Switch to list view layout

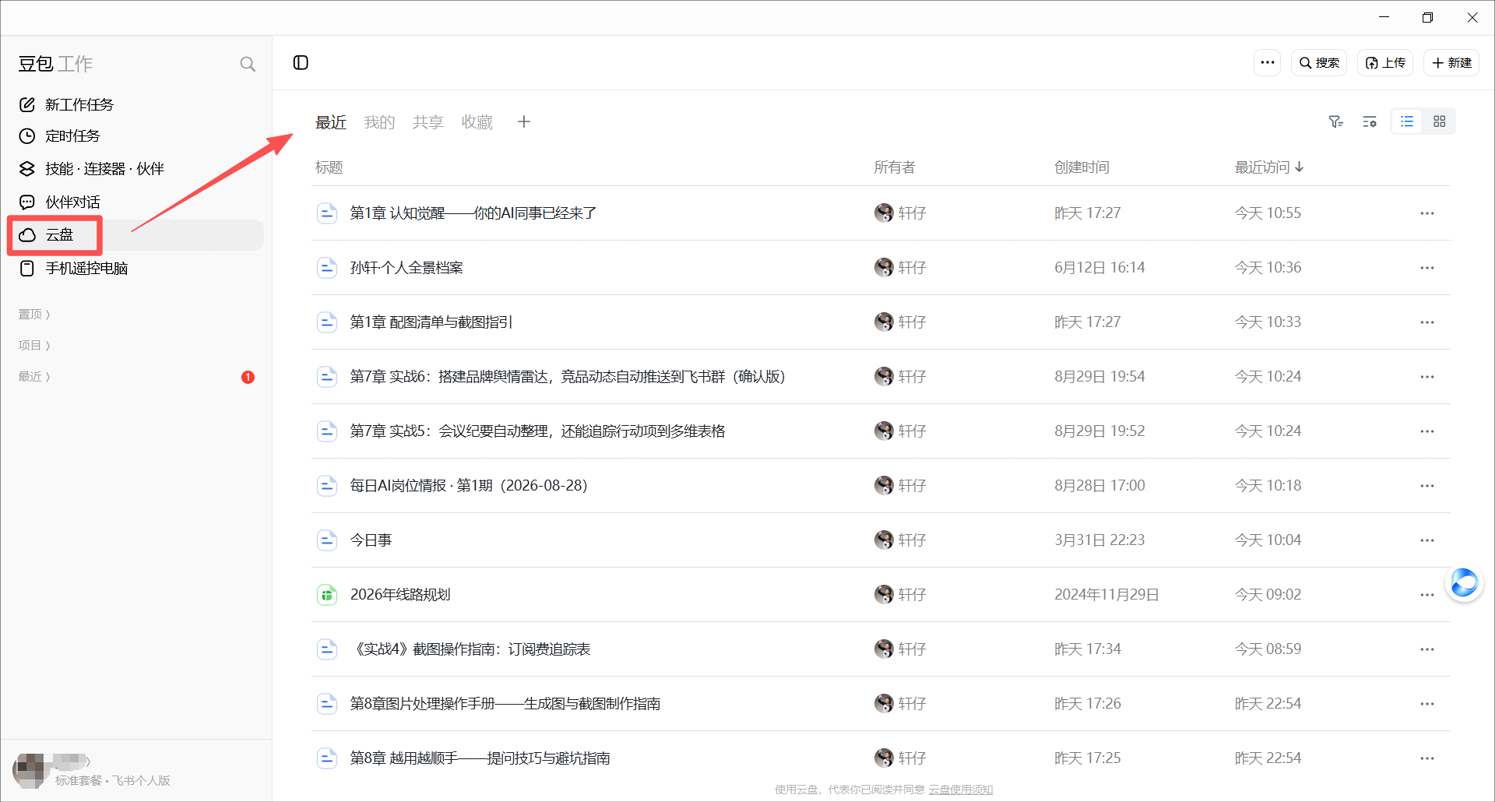click(x=1407, y=122)
